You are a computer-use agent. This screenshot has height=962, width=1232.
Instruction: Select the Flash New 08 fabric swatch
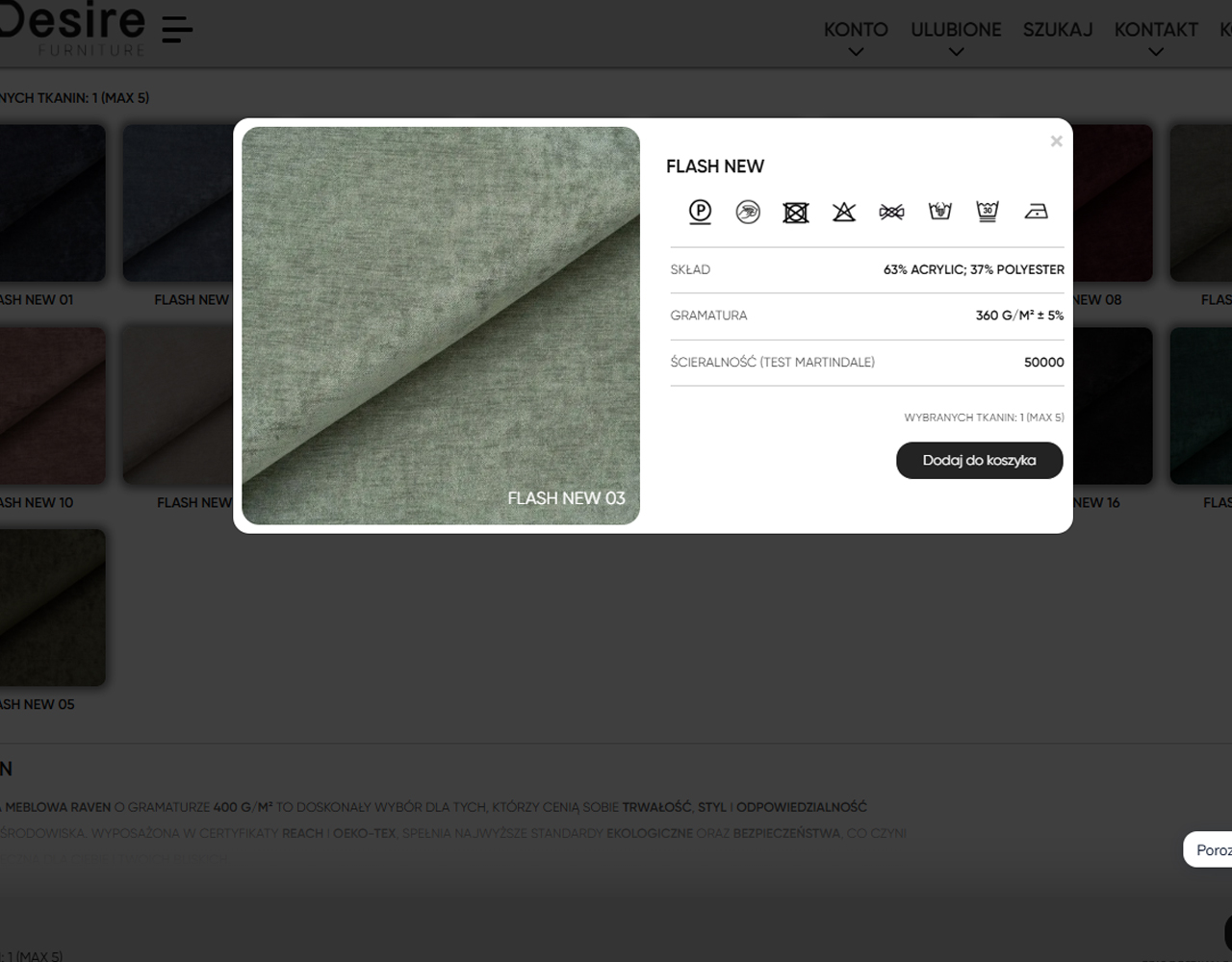point(1113,203)
